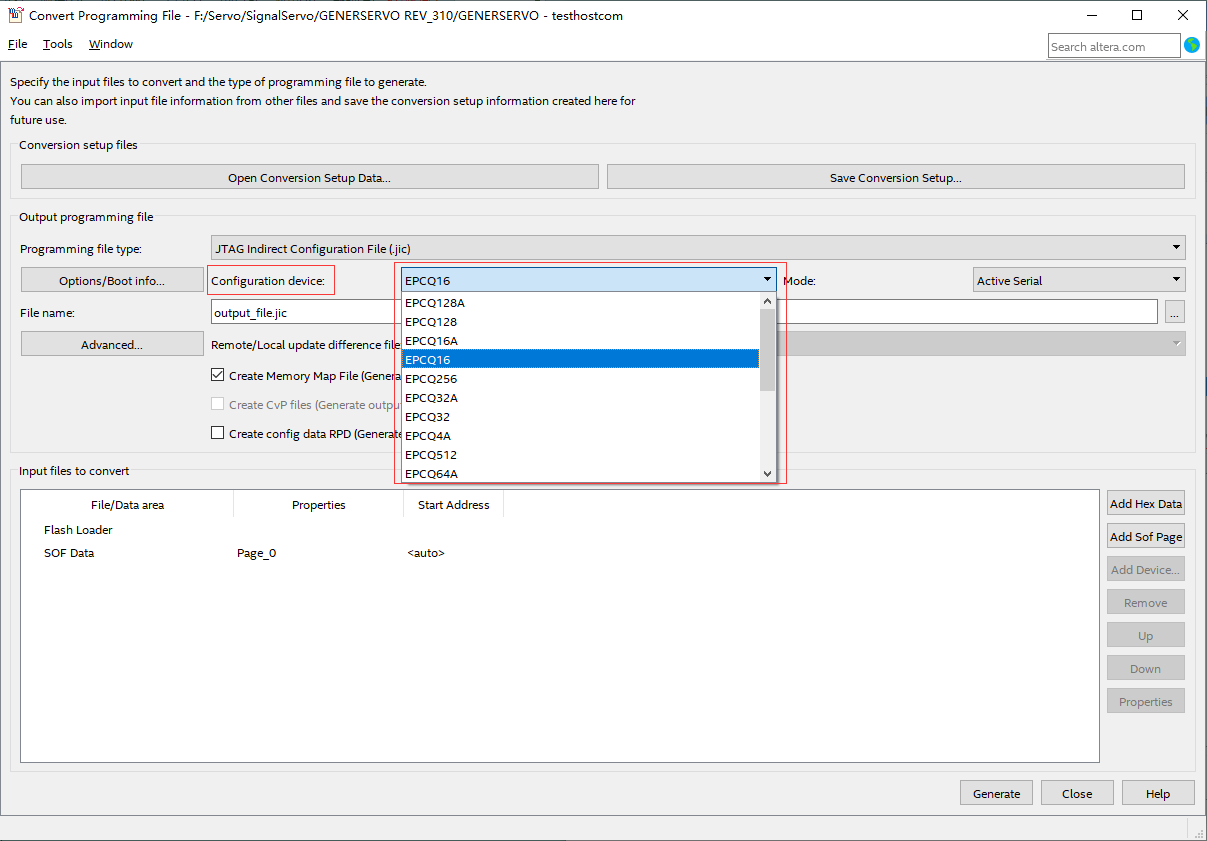
Task: Click the Advanced button
Action: [x=112, y=344]
